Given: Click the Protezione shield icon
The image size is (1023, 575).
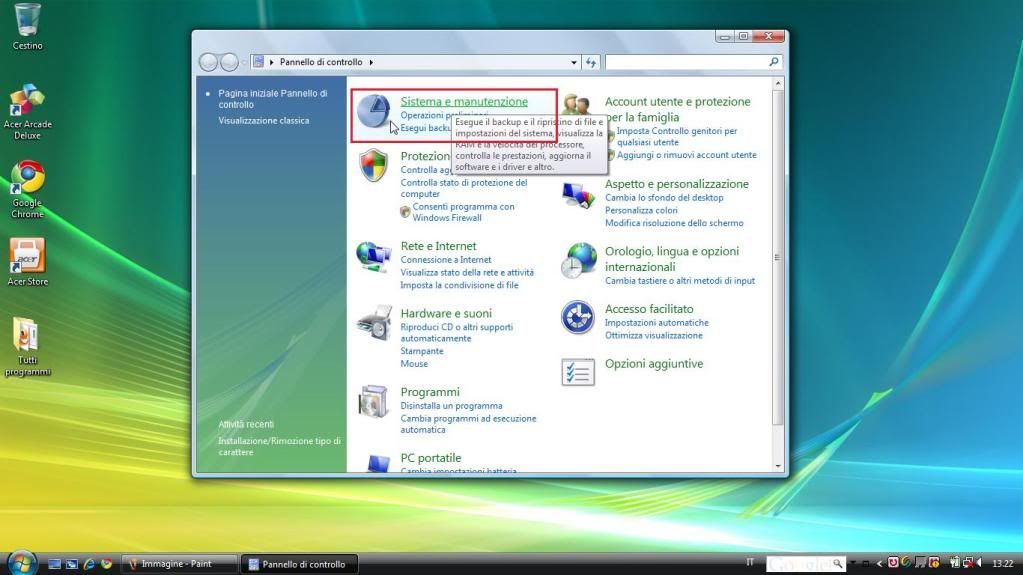Looking at the screenshot, I should pyautogui.click(x=374, y=165).
